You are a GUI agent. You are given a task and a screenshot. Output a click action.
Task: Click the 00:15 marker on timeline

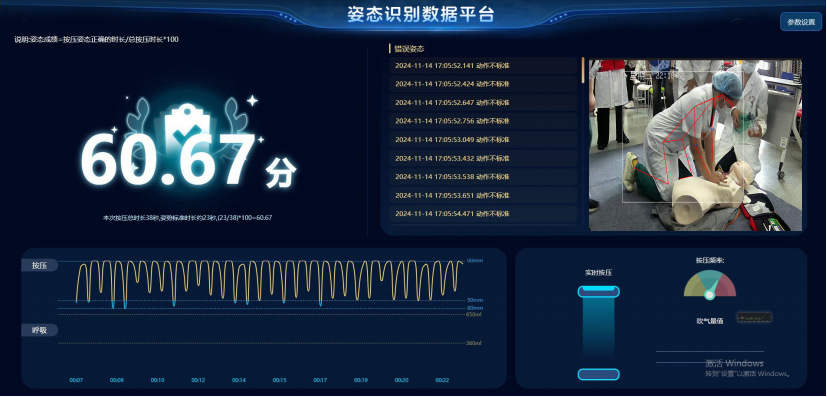280,380
